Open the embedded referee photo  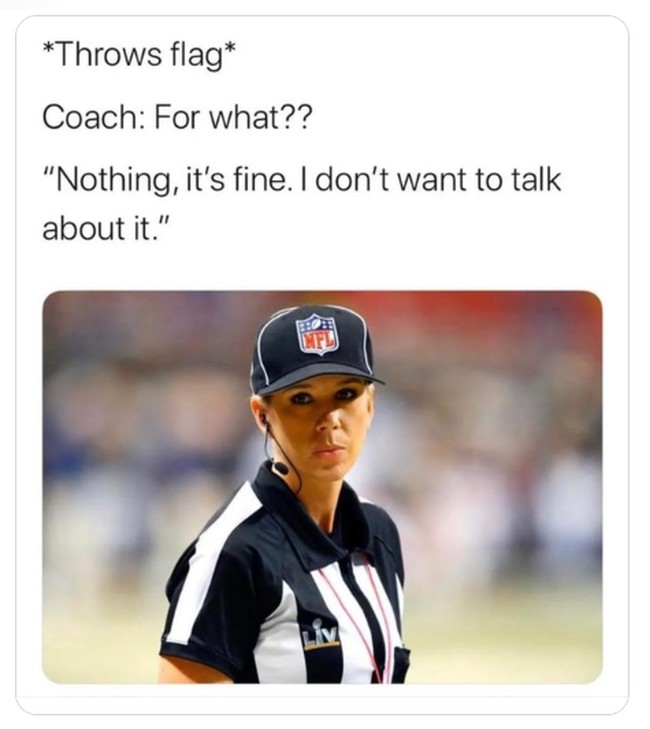(322, 487)
